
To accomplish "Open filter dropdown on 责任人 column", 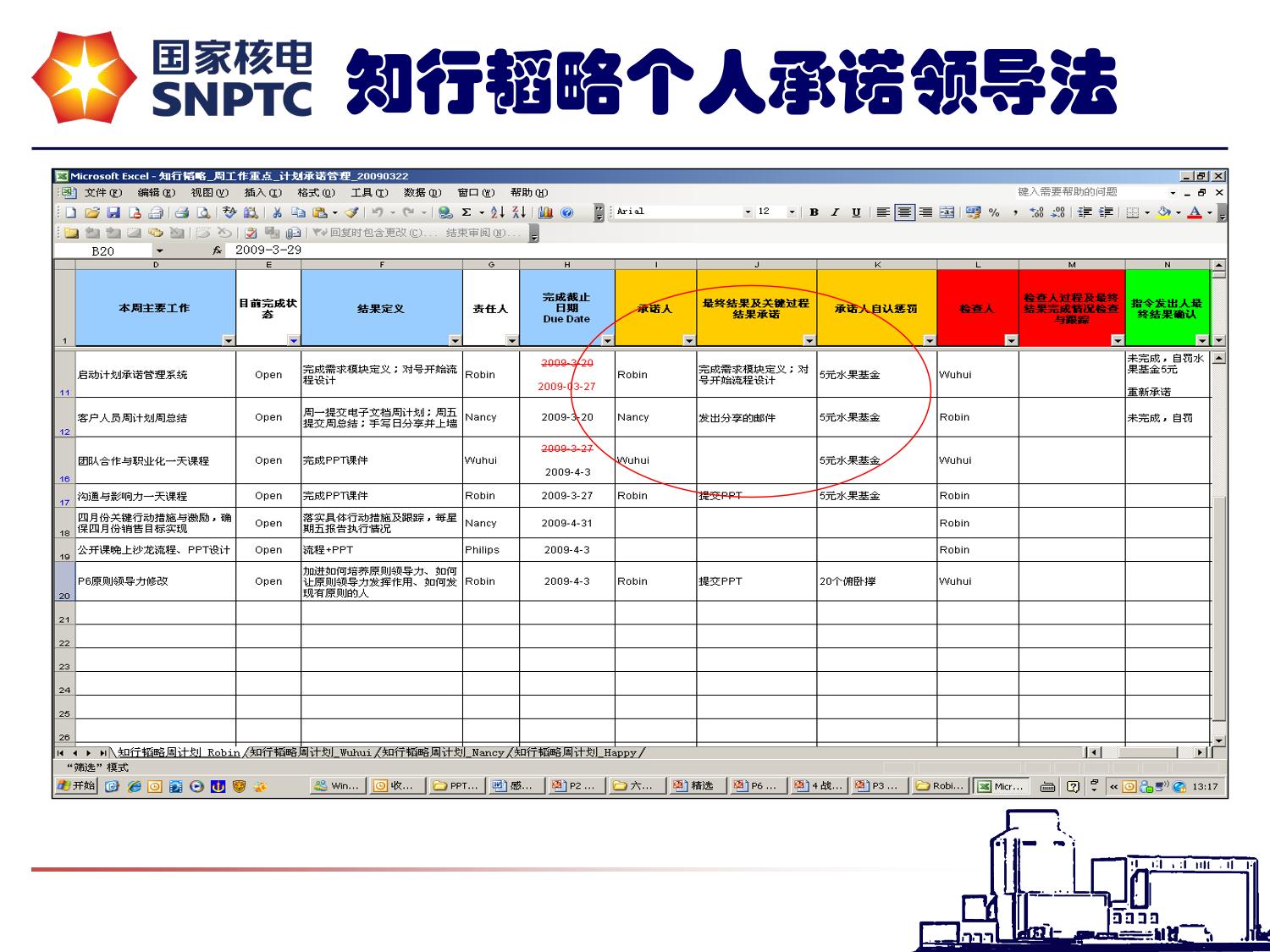I will click(x=511, y=340).
